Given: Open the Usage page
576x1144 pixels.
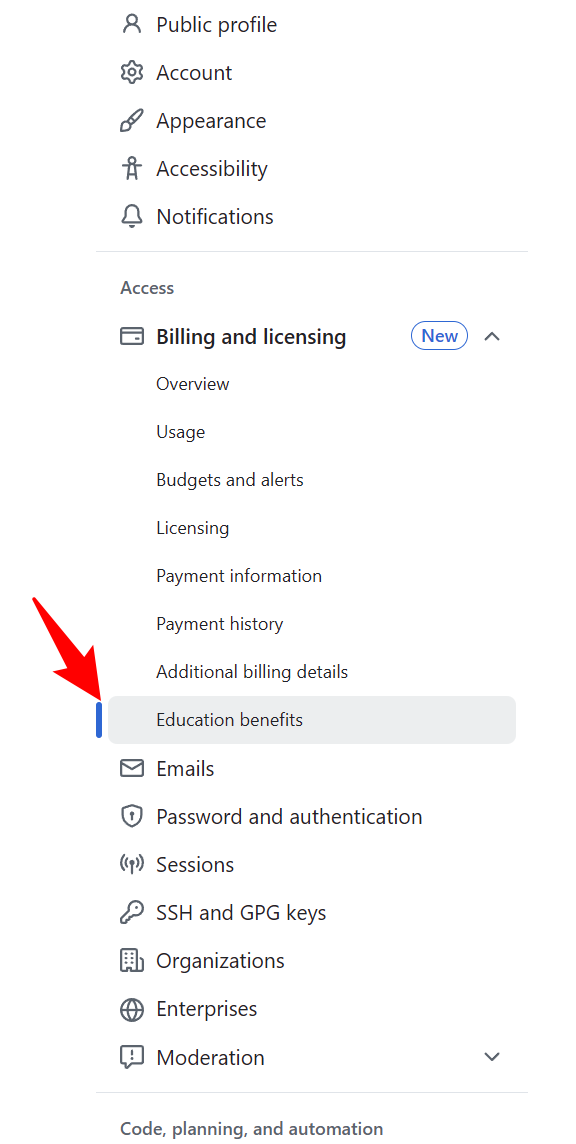Looking at the screenshot, I should point(180,431).
